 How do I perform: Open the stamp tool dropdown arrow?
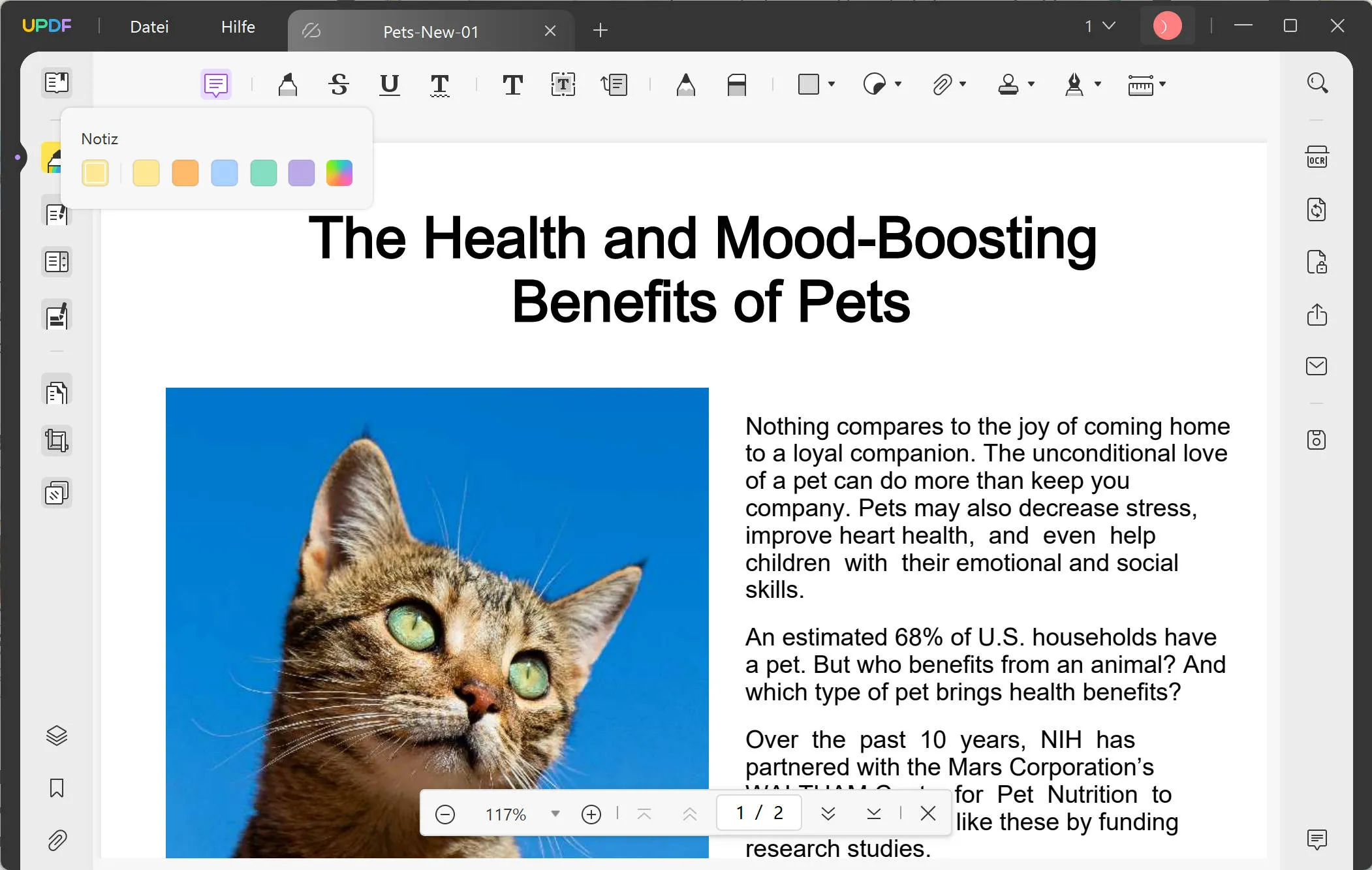[1031, 84]
